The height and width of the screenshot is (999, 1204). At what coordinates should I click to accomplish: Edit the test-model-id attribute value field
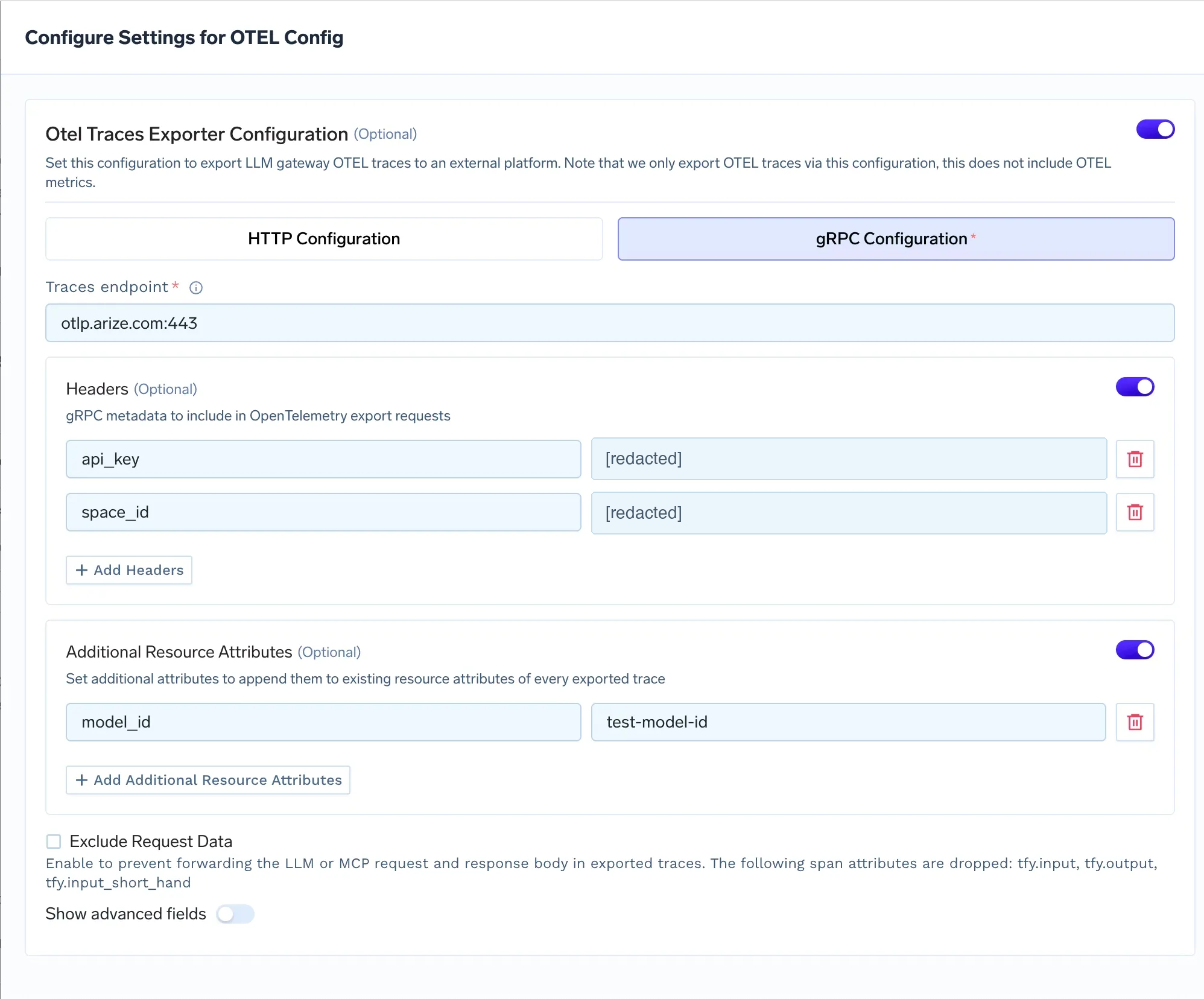pos(848,722)
